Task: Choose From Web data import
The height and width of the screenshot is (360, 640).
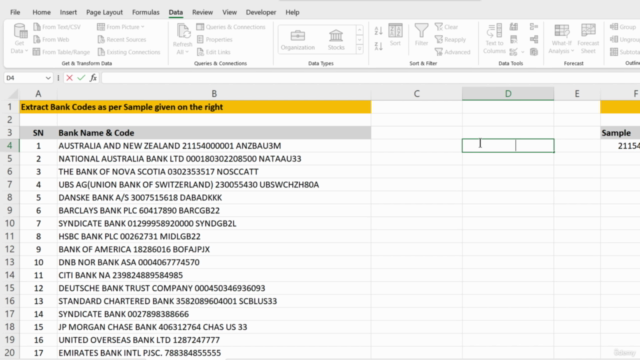Action: 51,40
